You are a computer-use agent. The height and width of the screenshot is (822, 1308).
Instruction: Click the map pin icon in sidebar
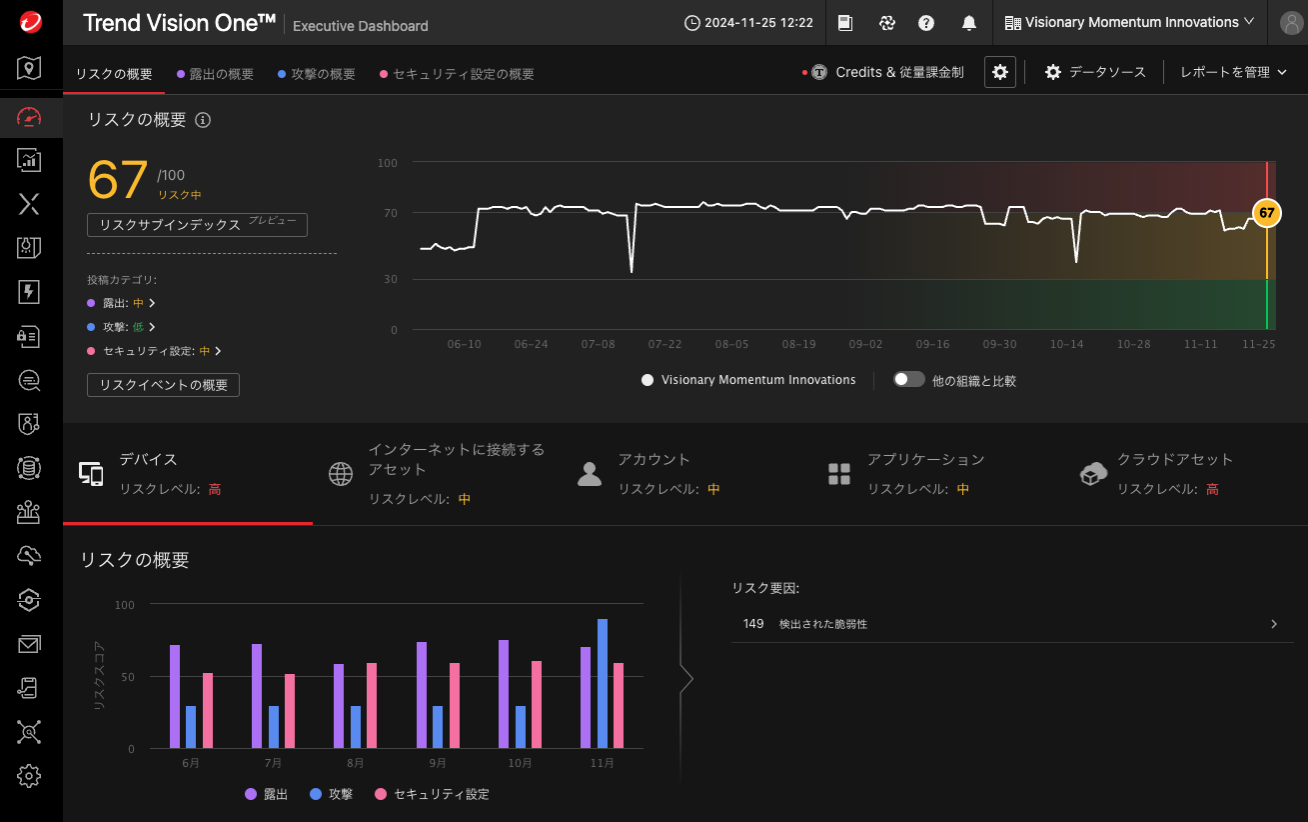point(29,68)
